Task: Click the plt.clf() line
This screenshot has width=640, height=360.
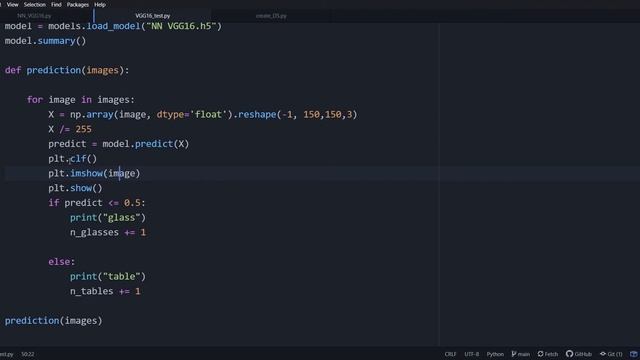Action: (73, 158)
